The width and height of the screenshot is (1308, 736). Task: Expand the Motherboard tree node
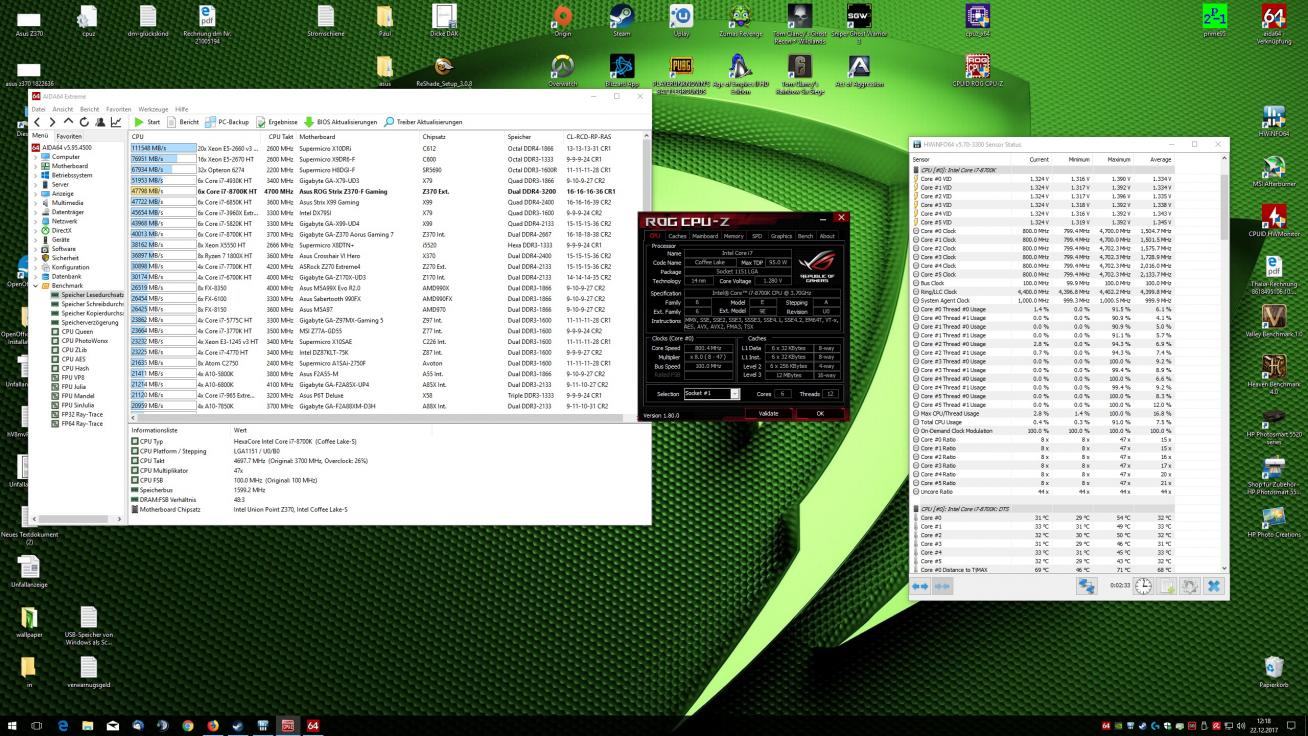coord(36,166)
